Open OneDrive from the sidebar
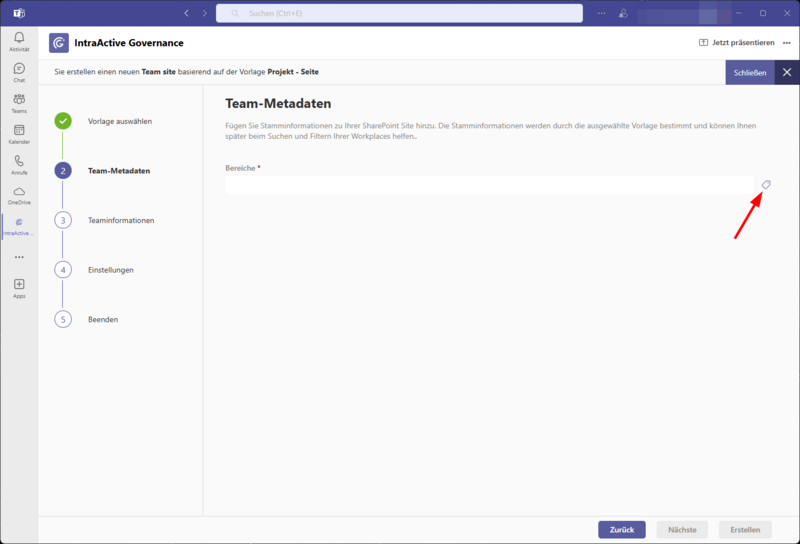The image size is (800, 544). click(x=19, y=194)
